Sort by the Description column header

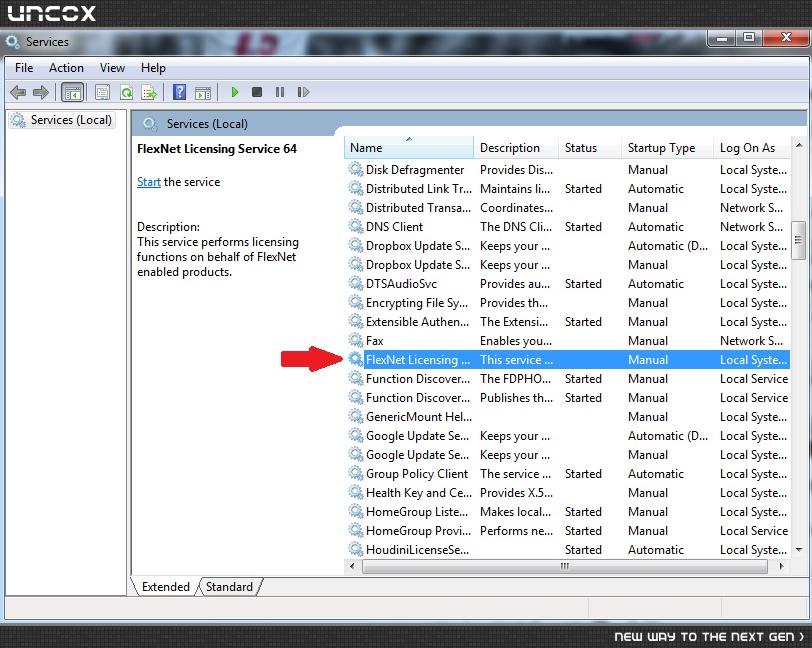click(516, 148)
